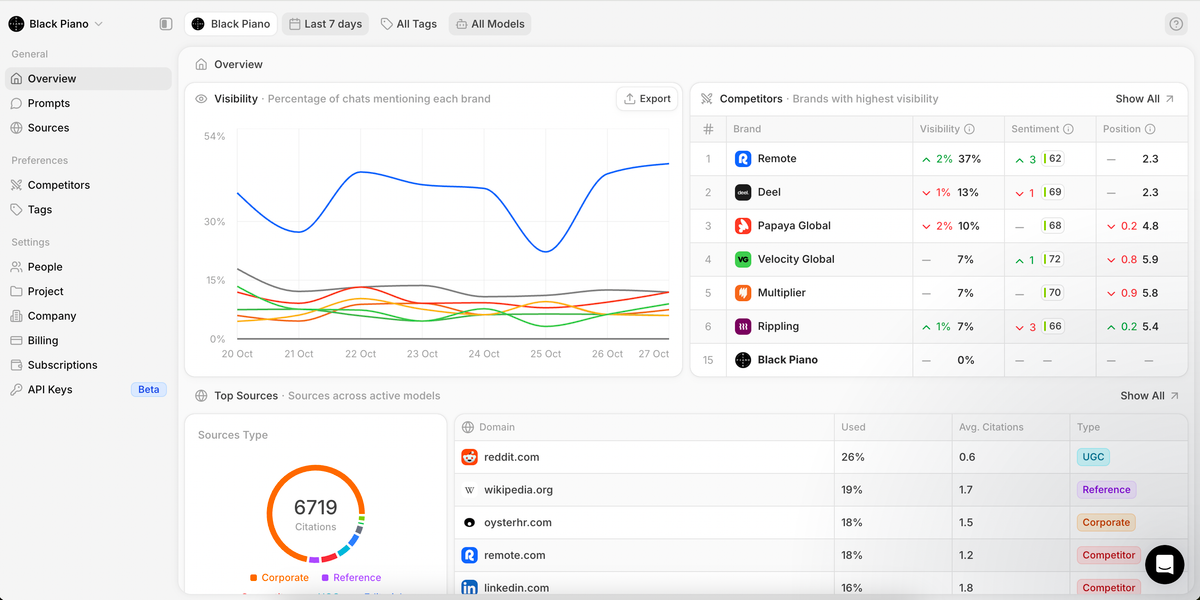Open Sources in the sidebar

pos(88,128)
